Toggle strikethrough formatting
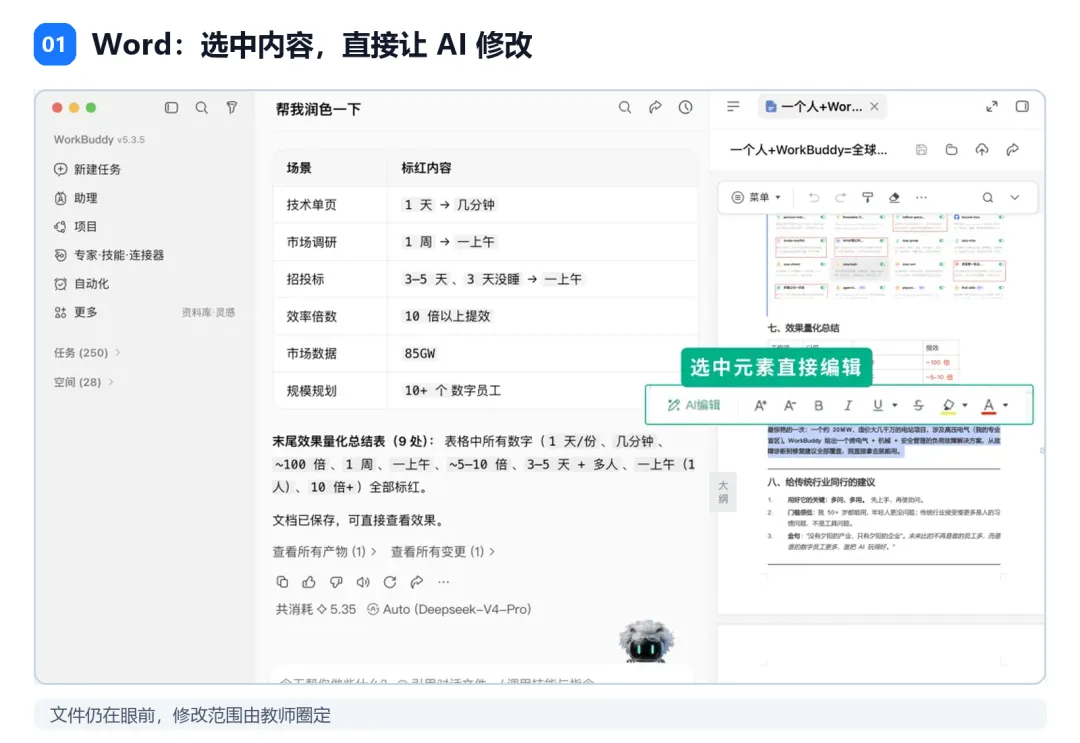 [x=918, y=406]
